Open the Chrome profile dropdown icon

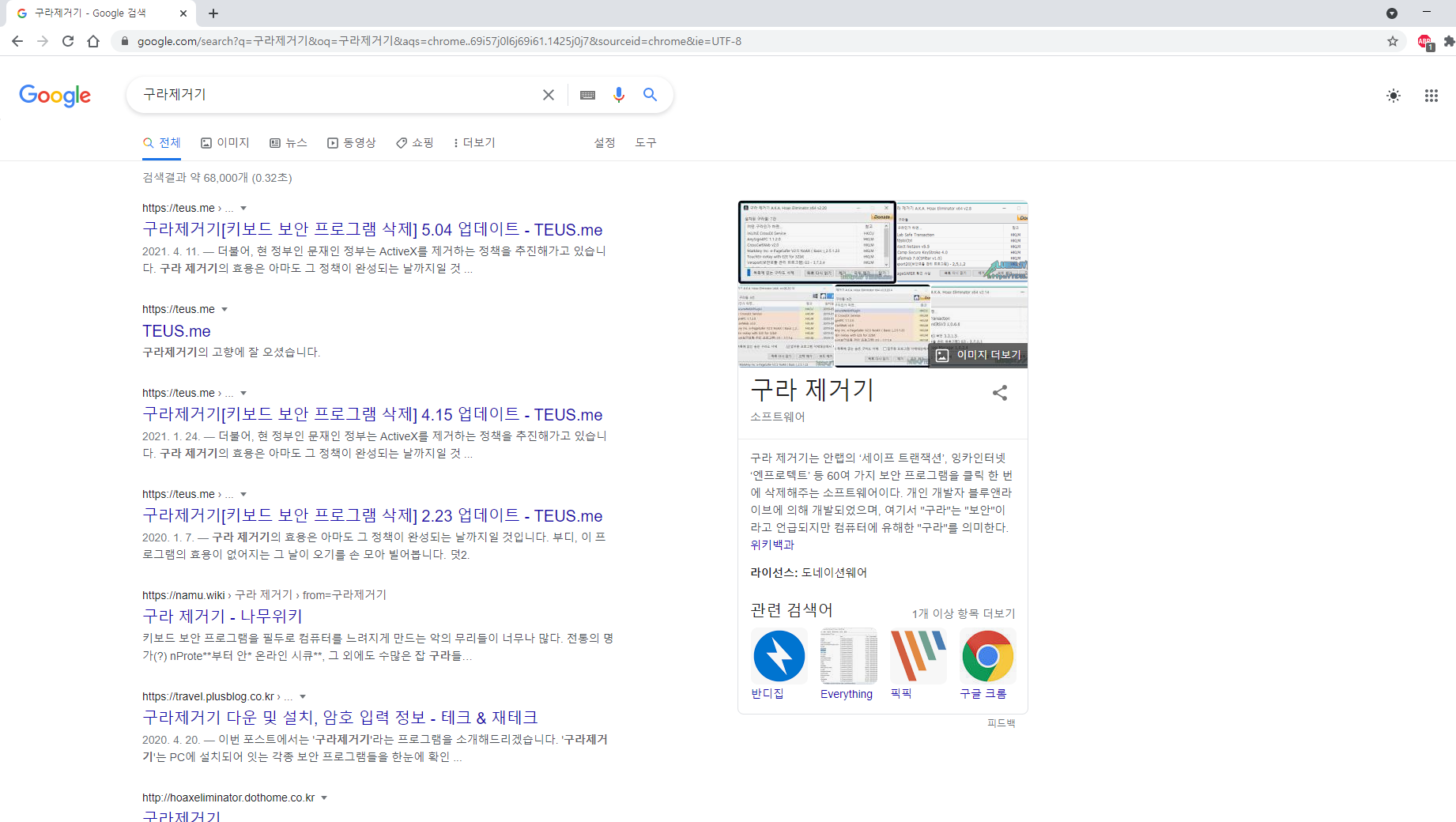[x=1392, y=13]
